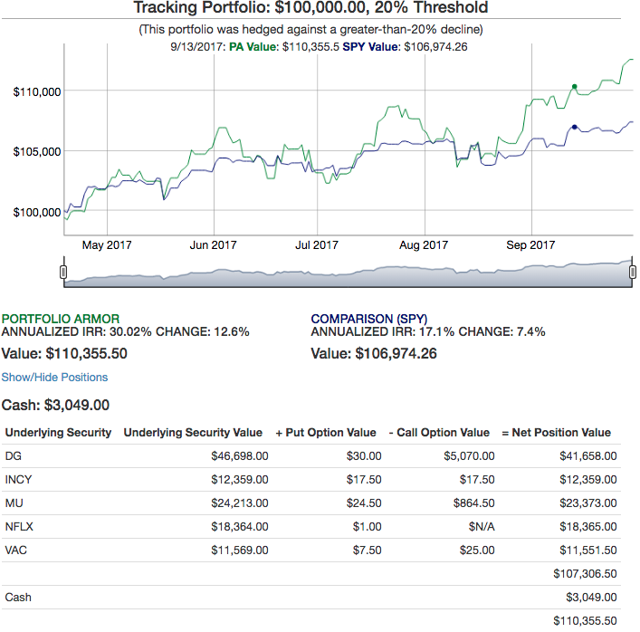Click the $N/A call value for NFLX
Viewport: 640px width, 632px height.
pyautogui.click(x=482, y=526)
